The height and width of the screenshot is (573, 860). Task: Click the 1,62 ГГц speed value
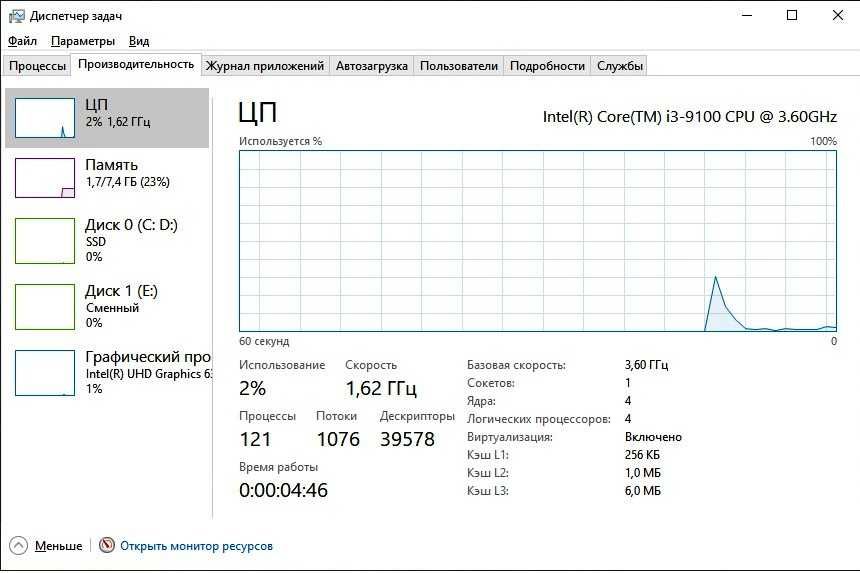coord(381,388)
